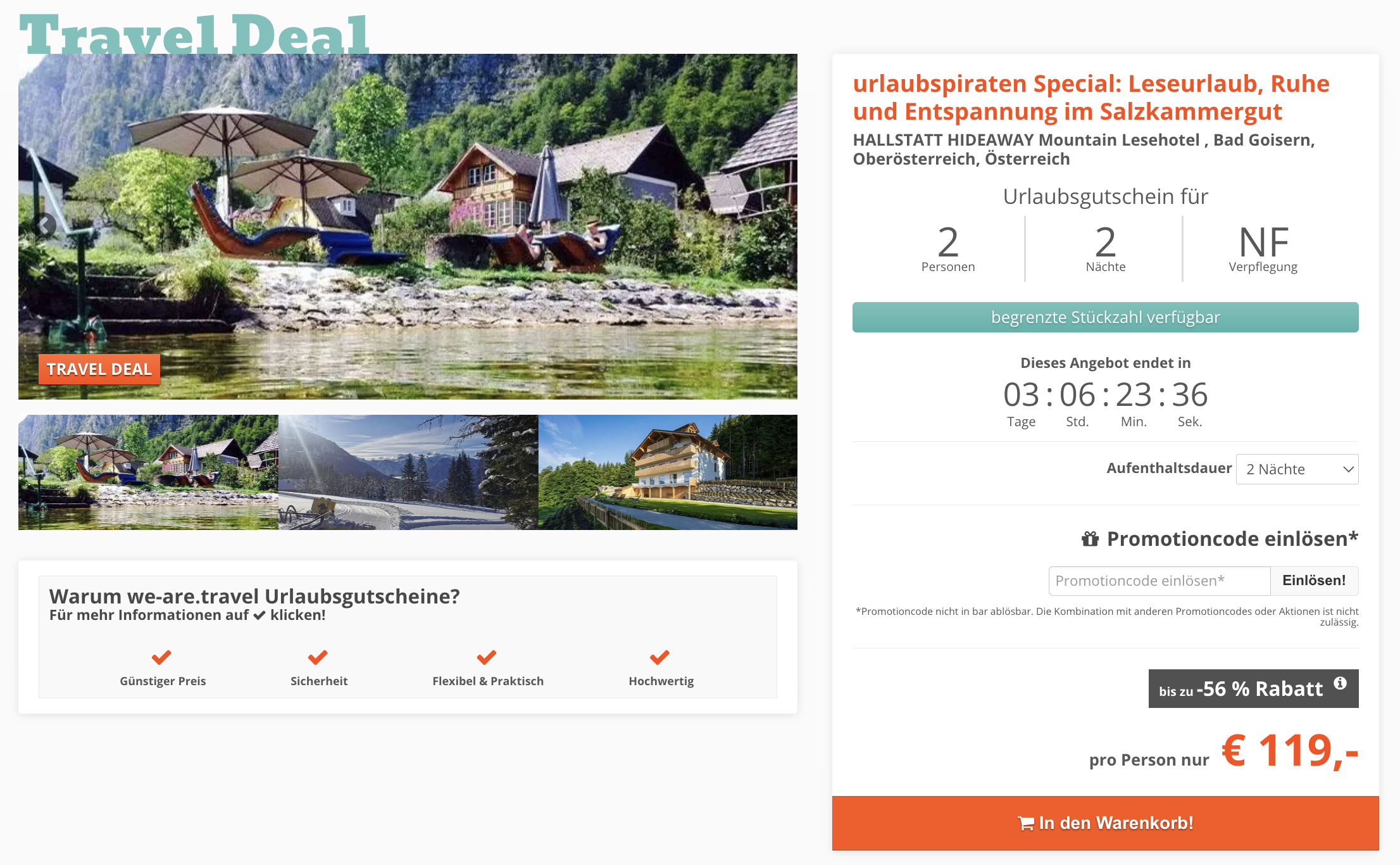Click the orange TRAVEL DEAL badge
Image resolution: width=1400 pixels, height=865 pixels.
(99, 369)
